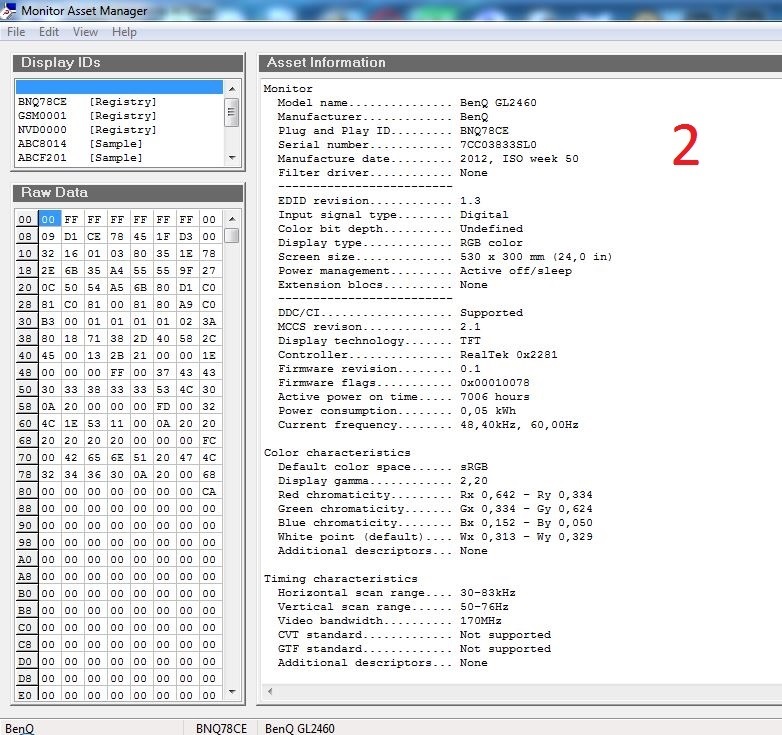
Task: Click screen size 530 x 300 mm value
Action: coord(536,256)
